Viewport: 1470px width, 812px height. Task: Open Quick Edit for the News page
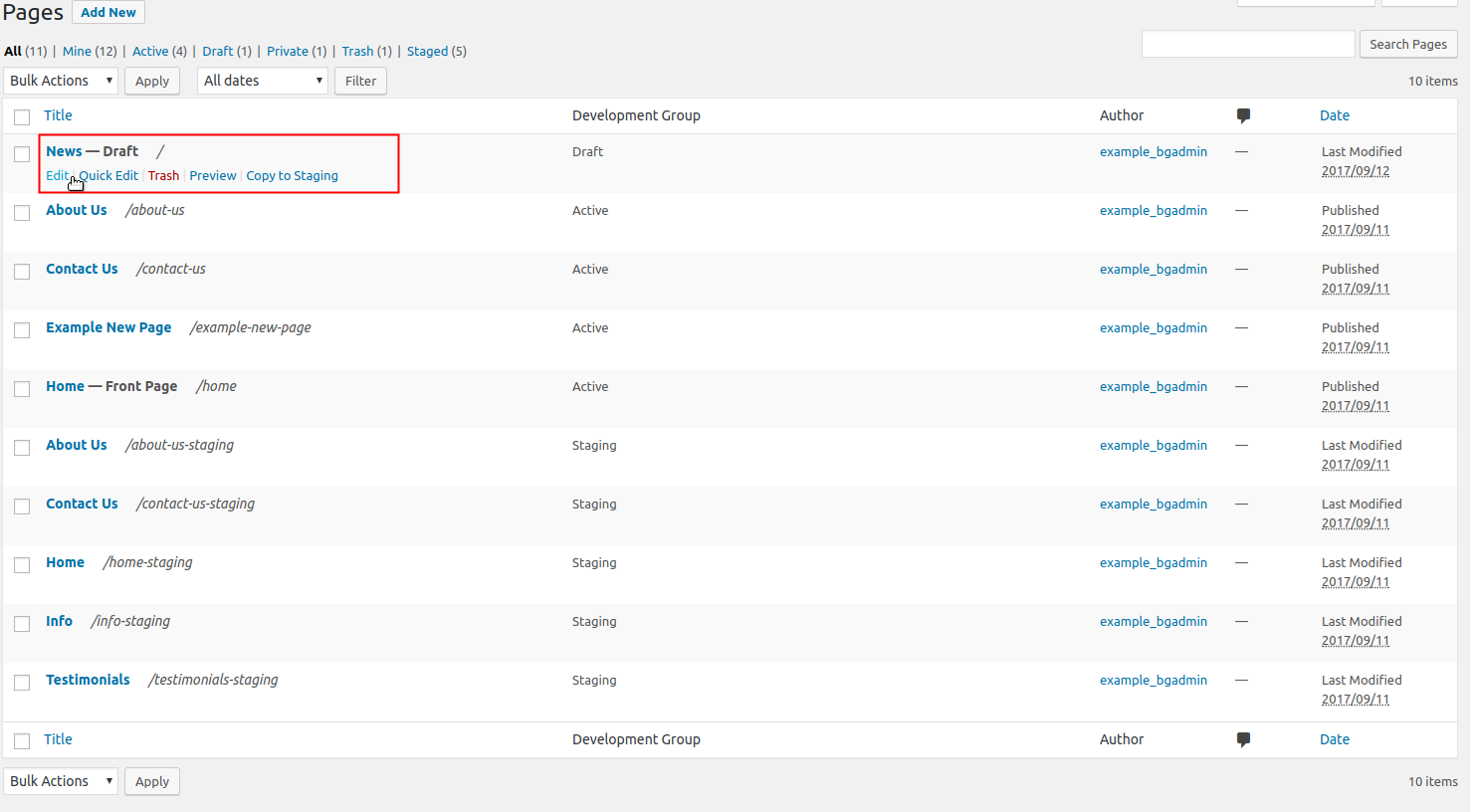[109, 175]
